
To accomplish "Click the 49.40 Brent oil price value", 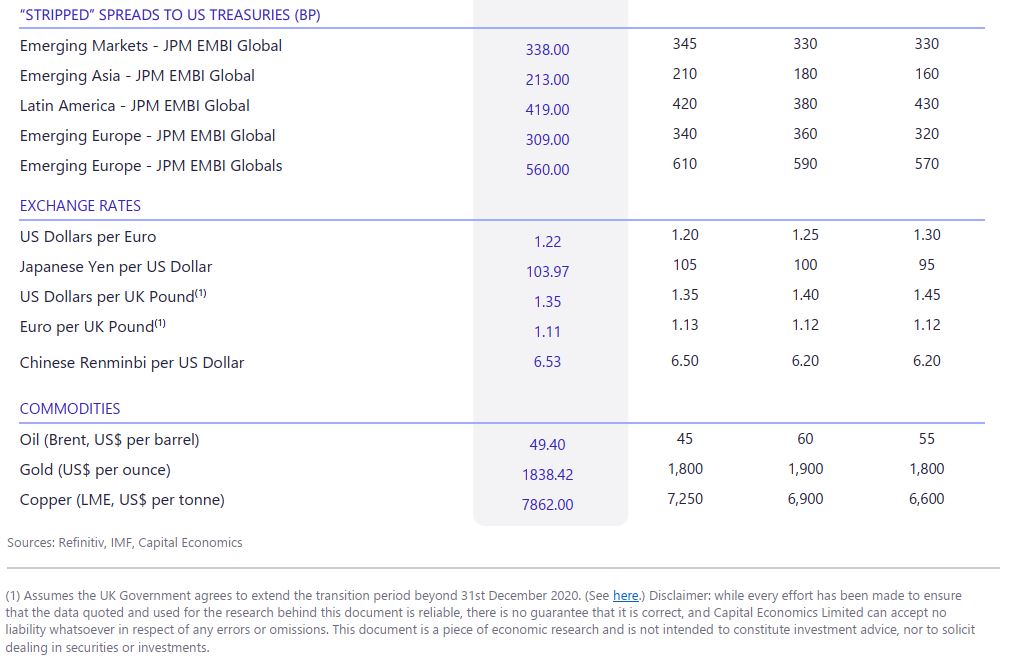I will point(547,445).
